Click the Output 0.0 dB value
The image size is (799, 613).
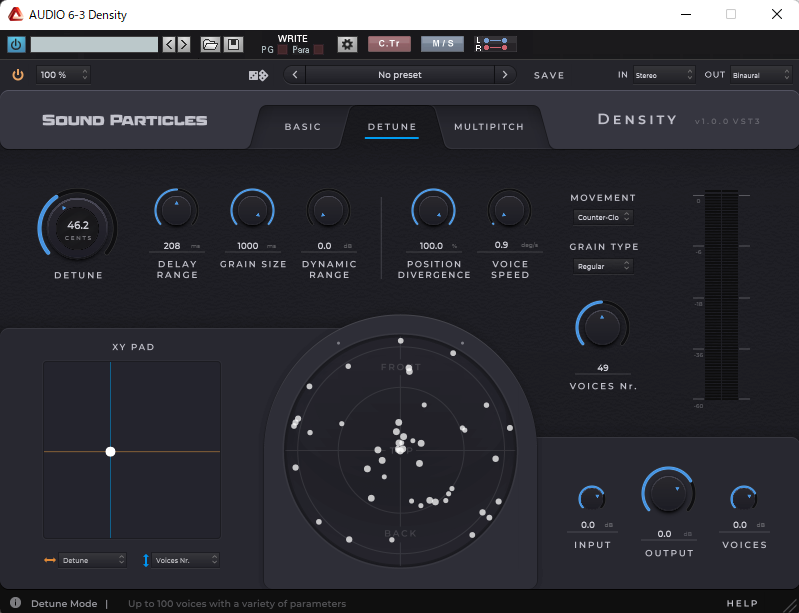(664, 534)
